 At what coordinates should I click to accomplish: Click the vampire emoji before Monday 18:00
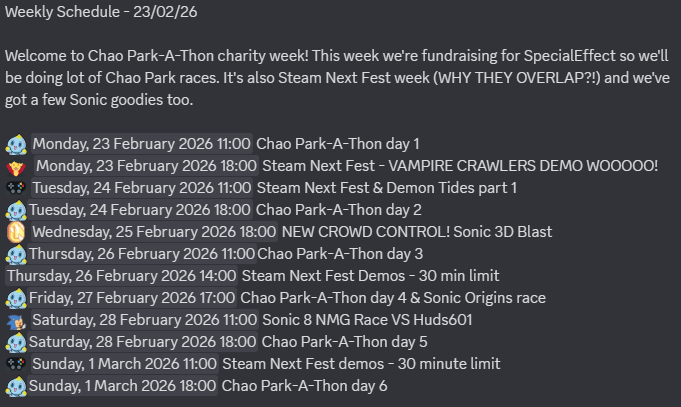[16, 166]
